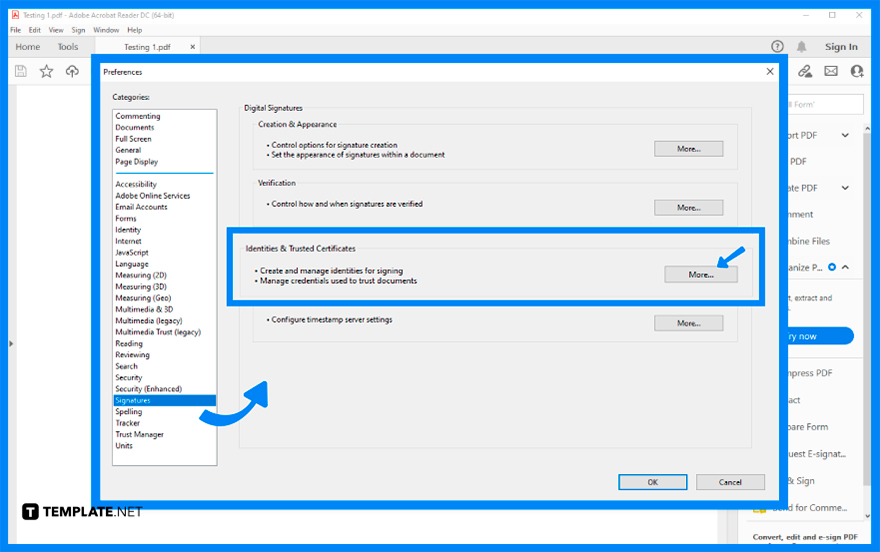The width and height of the screenshot is (880, 552).
Task: Select Language category
Action: 132,264
